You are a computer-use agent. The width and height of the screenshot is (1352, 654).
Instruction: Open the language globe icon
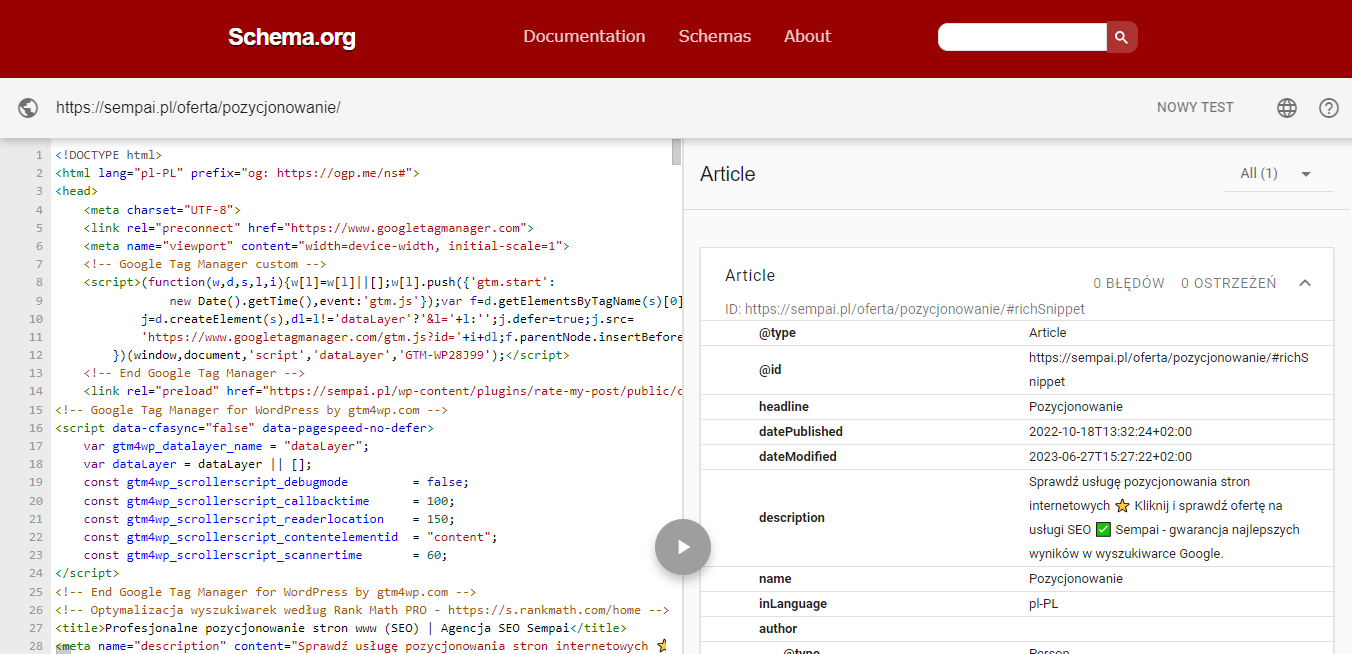coord(1287,108)
